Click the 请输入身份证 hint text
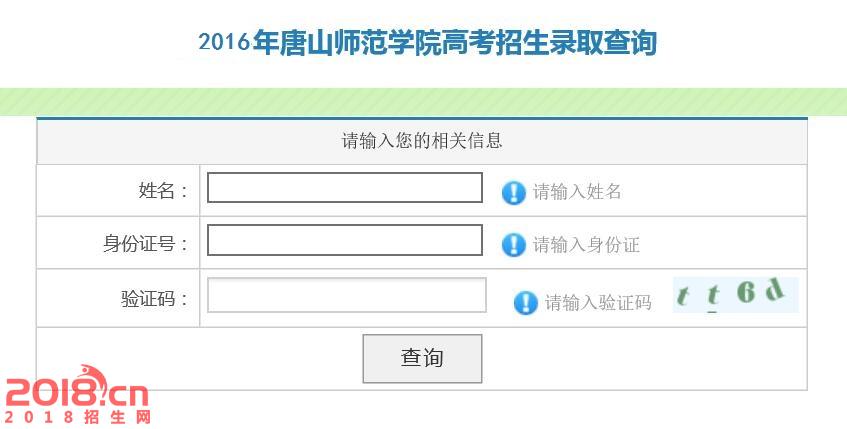Viewport: 847px width, 429px height. point(586,244)
